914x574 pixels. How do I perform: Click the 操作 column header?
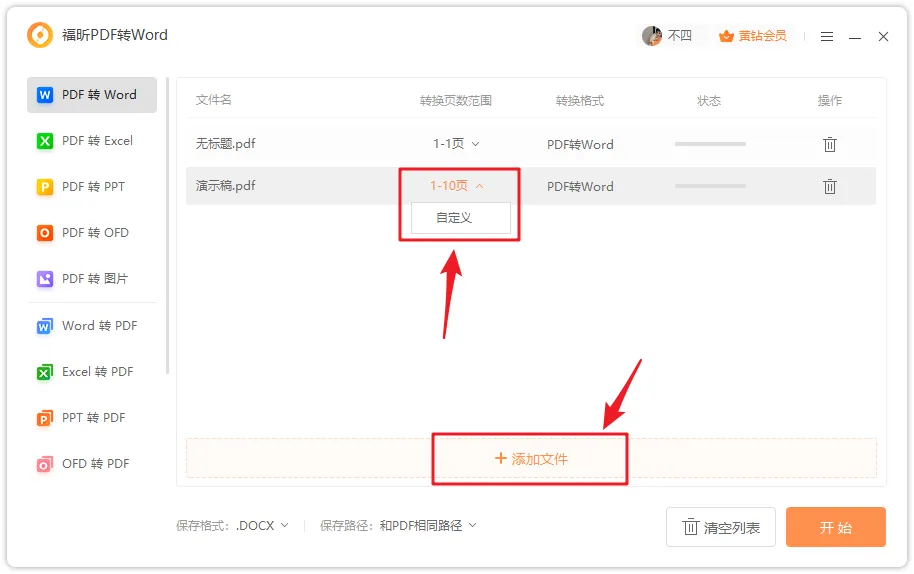pos(829,101)
